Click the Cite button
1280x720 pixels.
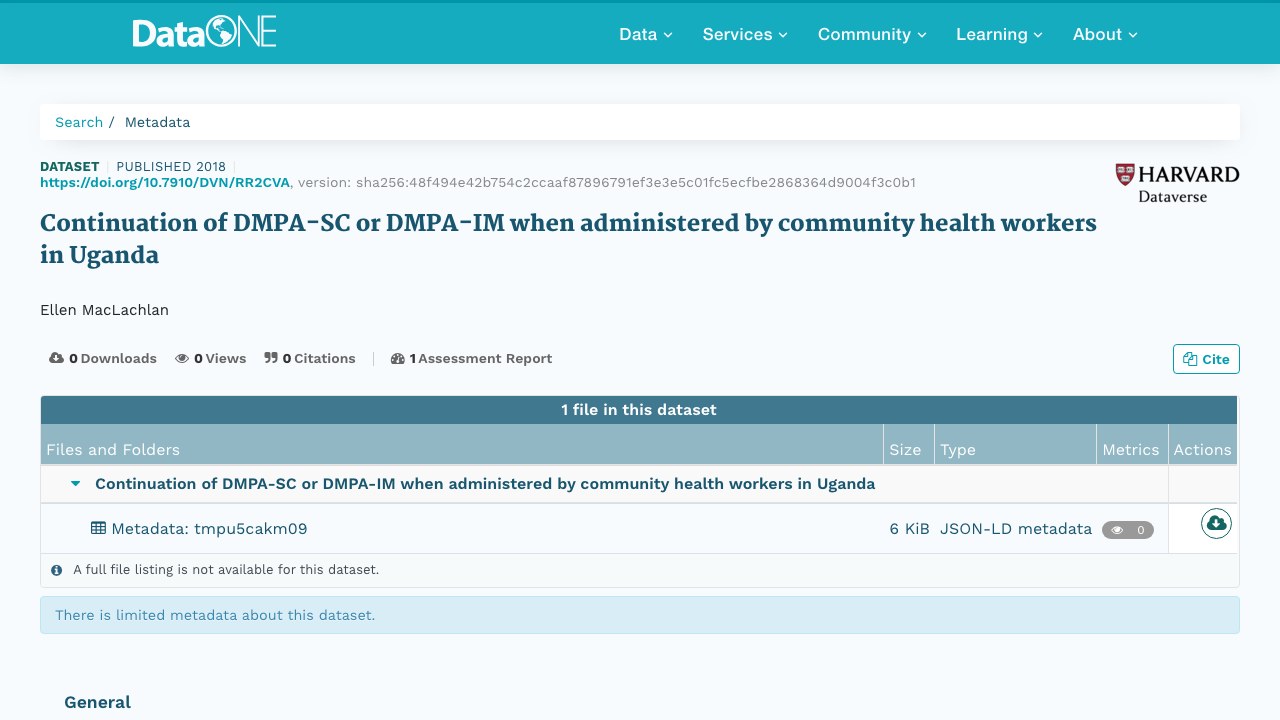coord(1206,359)
